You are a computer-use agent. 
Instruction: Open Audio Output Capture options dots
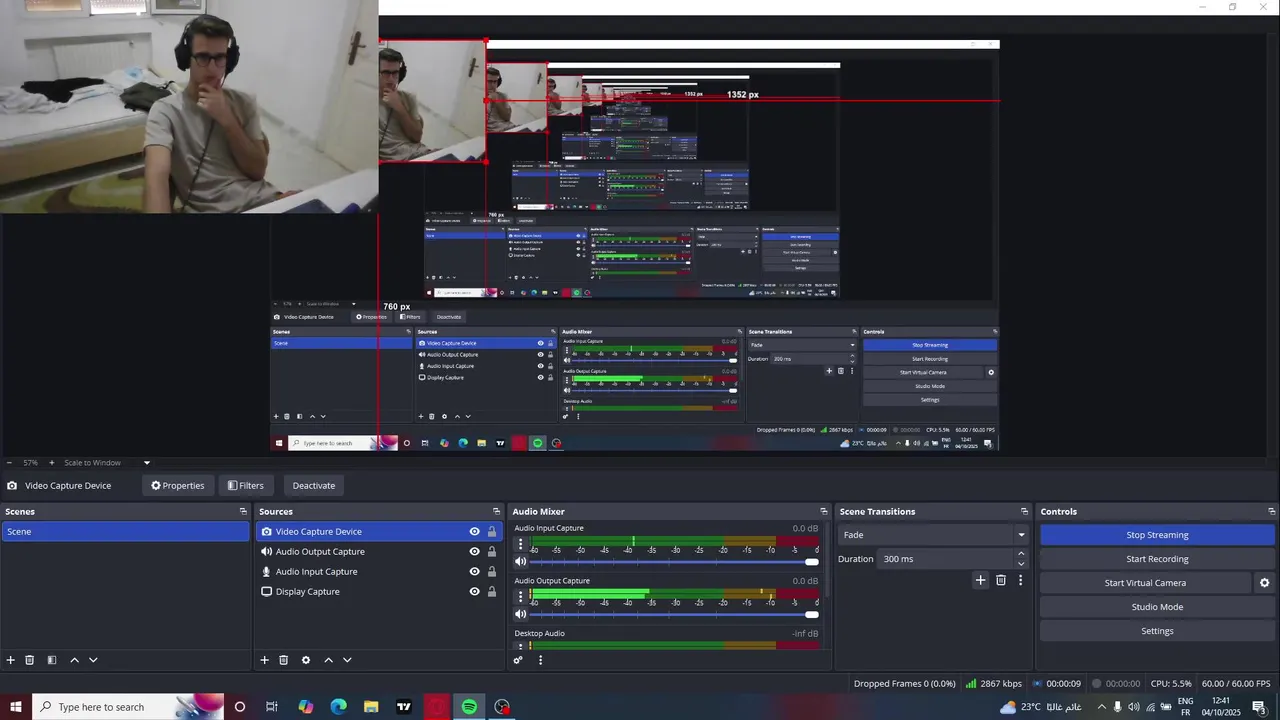[x=520, y=597]
